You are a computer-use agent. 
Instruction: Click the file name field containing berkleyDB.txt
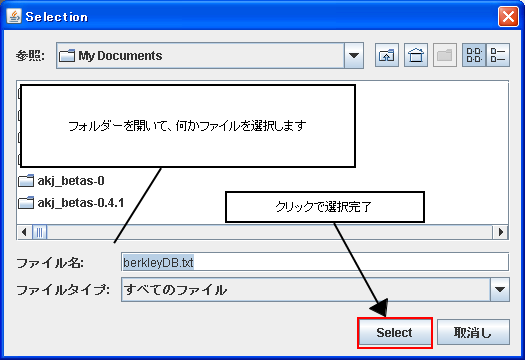(315, 262)
